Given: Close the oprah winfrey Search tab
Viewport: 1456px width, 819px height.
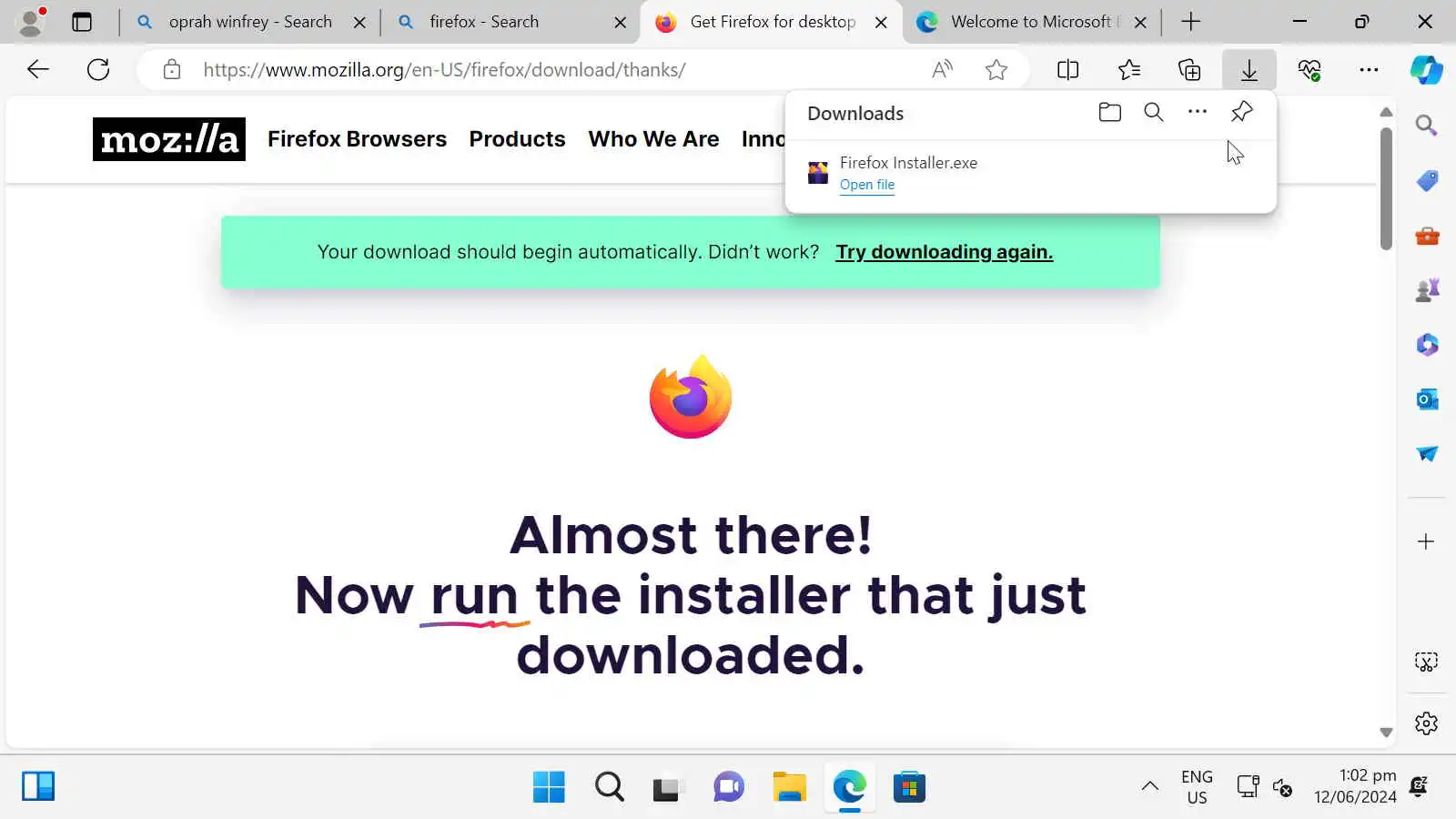Looking at the screenshot, I should pyautogui.click(x=359, y=22).
